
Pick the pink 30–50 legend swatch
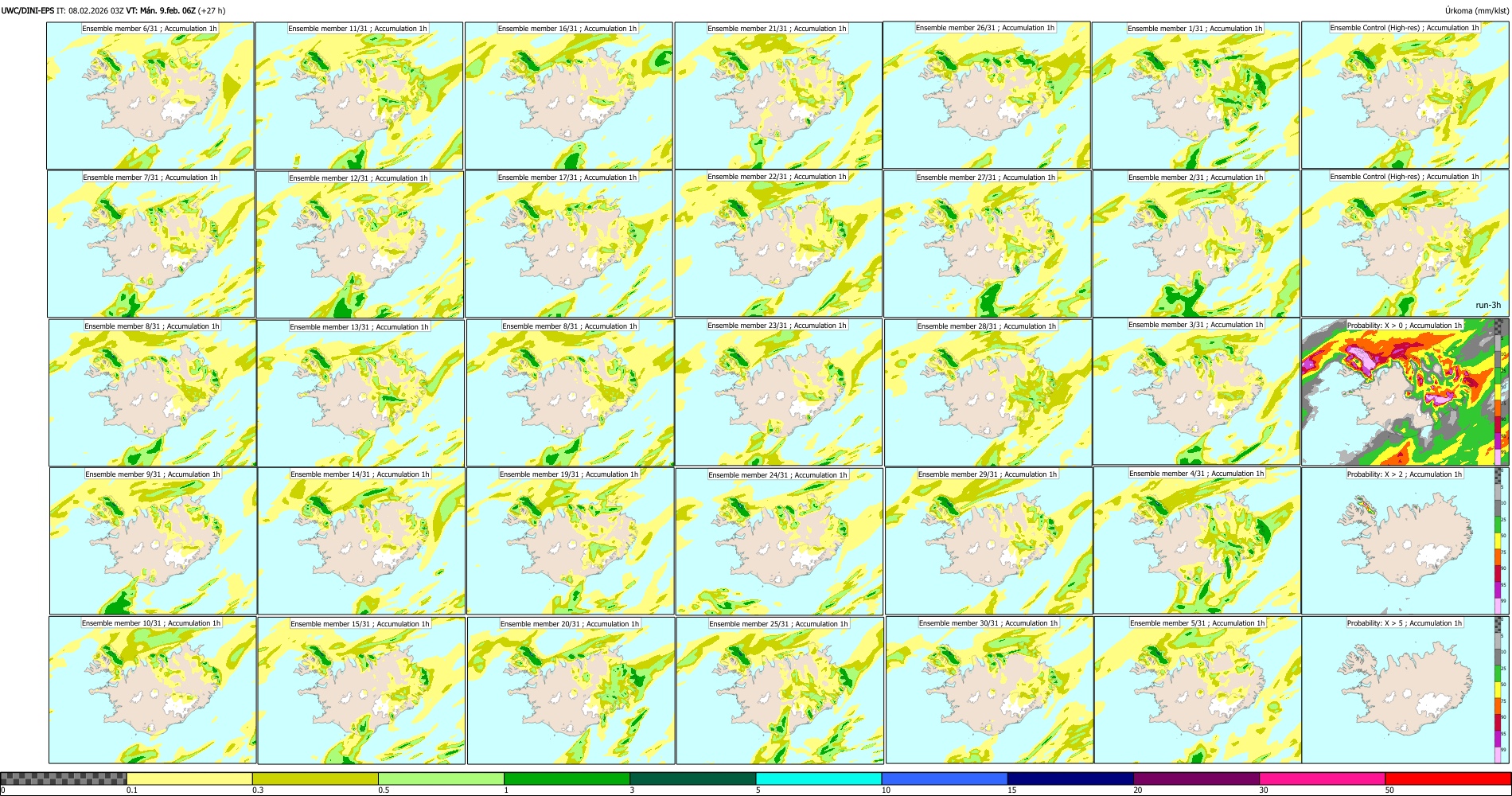coord(1322,778)
